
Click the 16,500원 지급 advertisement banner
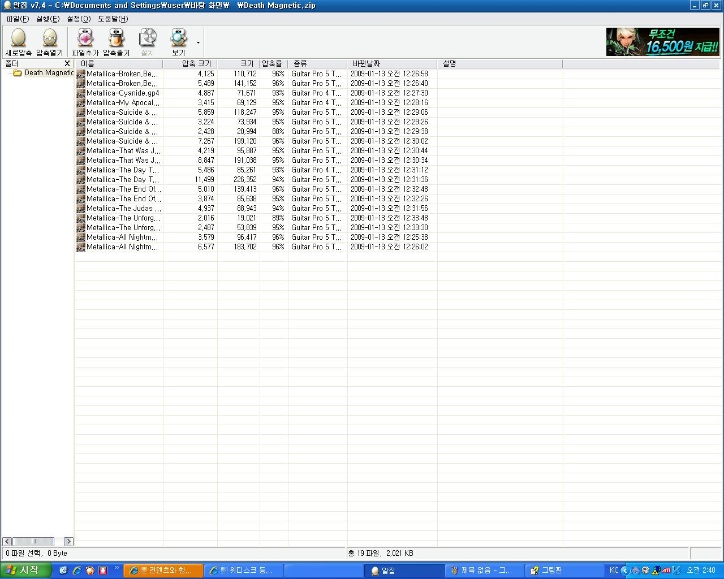[663, 42]
